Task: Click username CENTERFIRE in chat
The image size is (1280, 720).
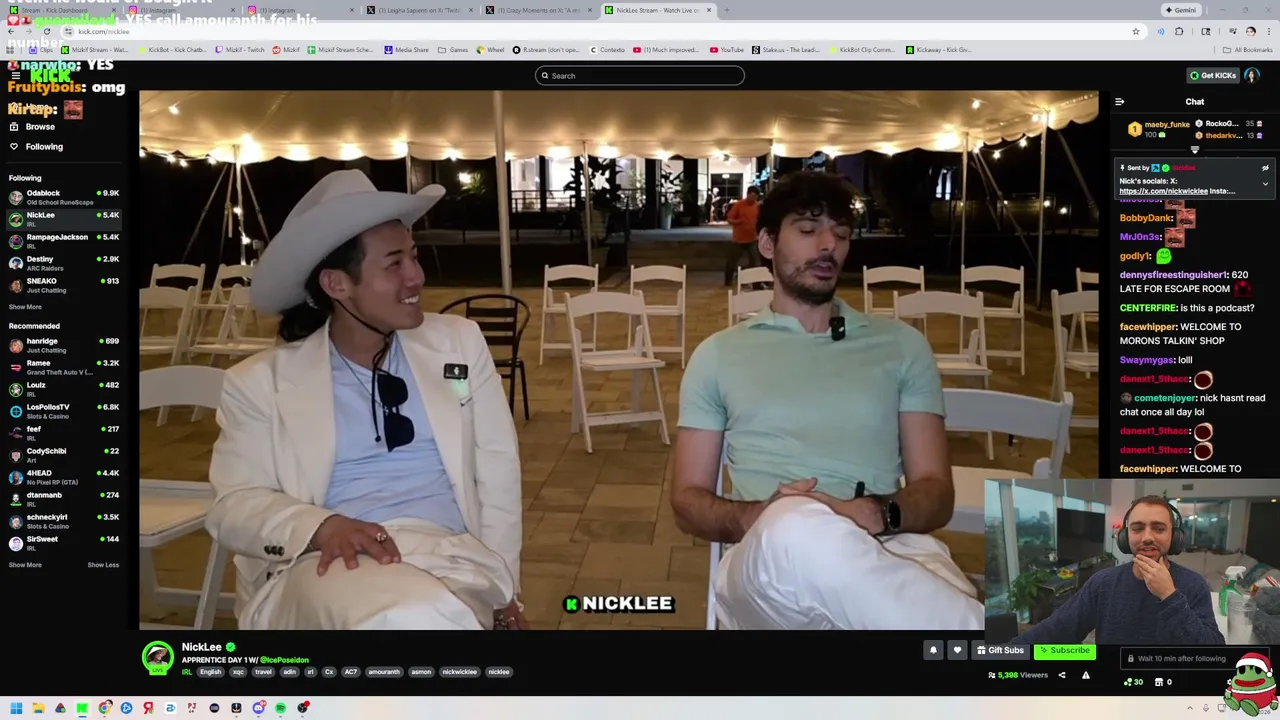Action: 1148,308
